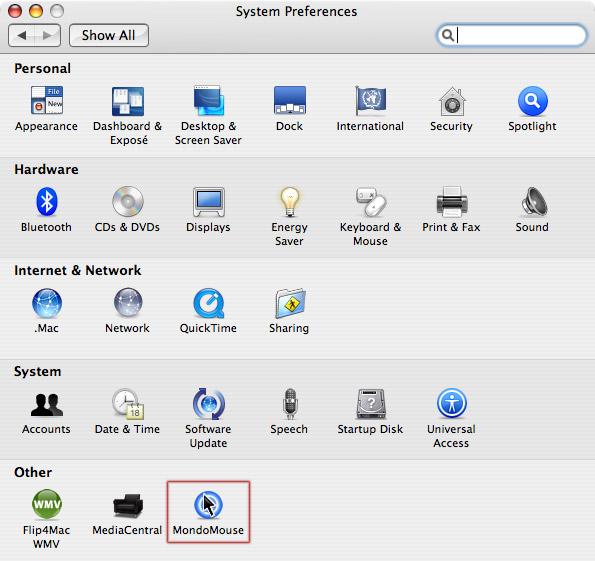
Task: Open the Dock preferences icon
Action: click(x=290, y=100)
